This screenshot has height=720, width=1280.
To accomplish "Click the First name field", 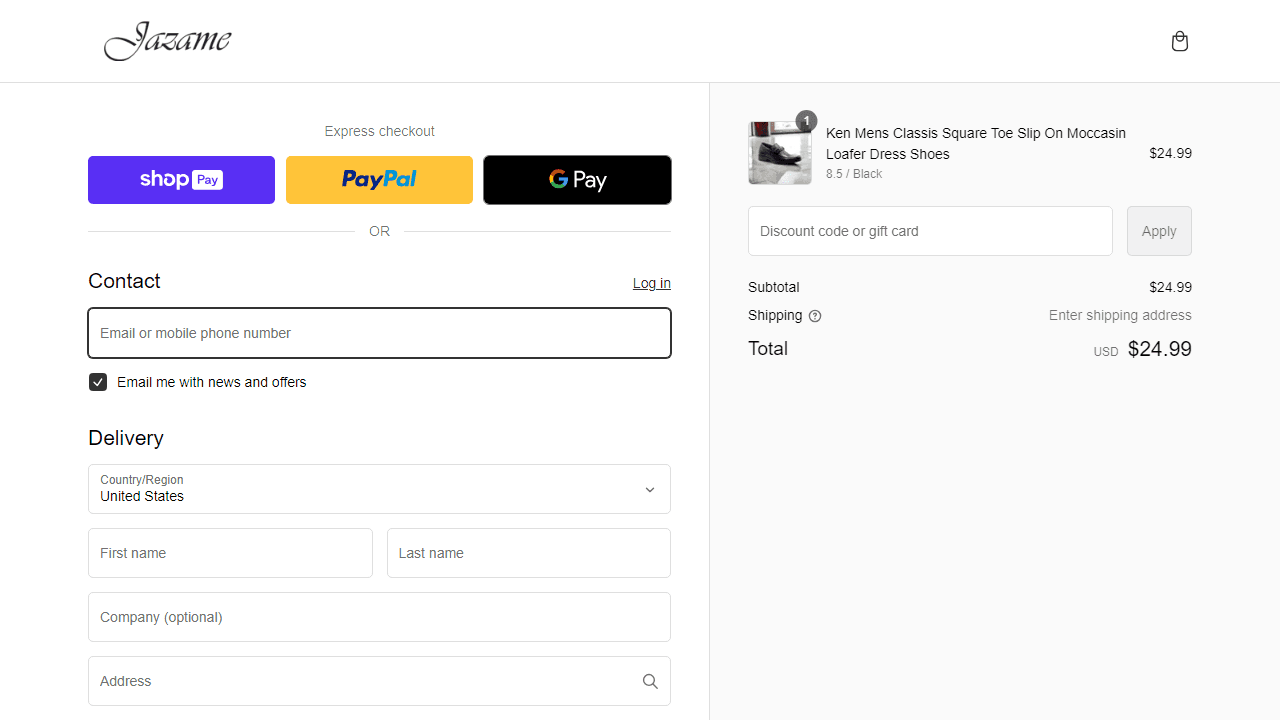I will [x=230, y=553].
